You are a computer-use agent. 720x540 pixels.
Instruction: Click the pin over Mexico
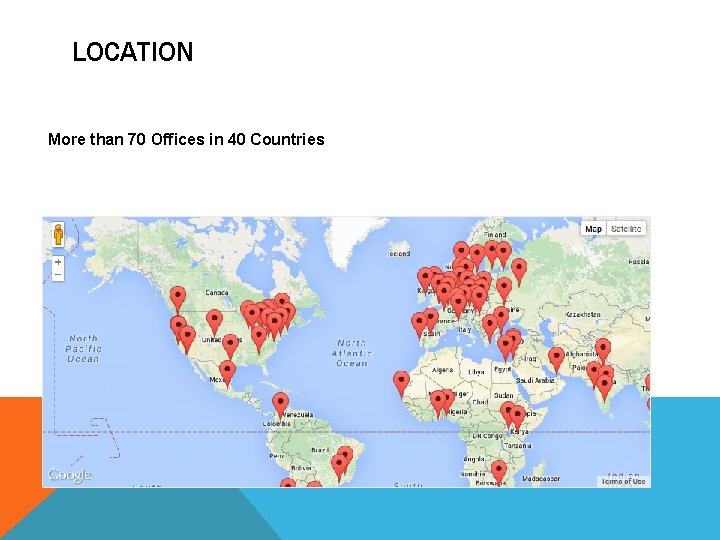coord(227,374)
